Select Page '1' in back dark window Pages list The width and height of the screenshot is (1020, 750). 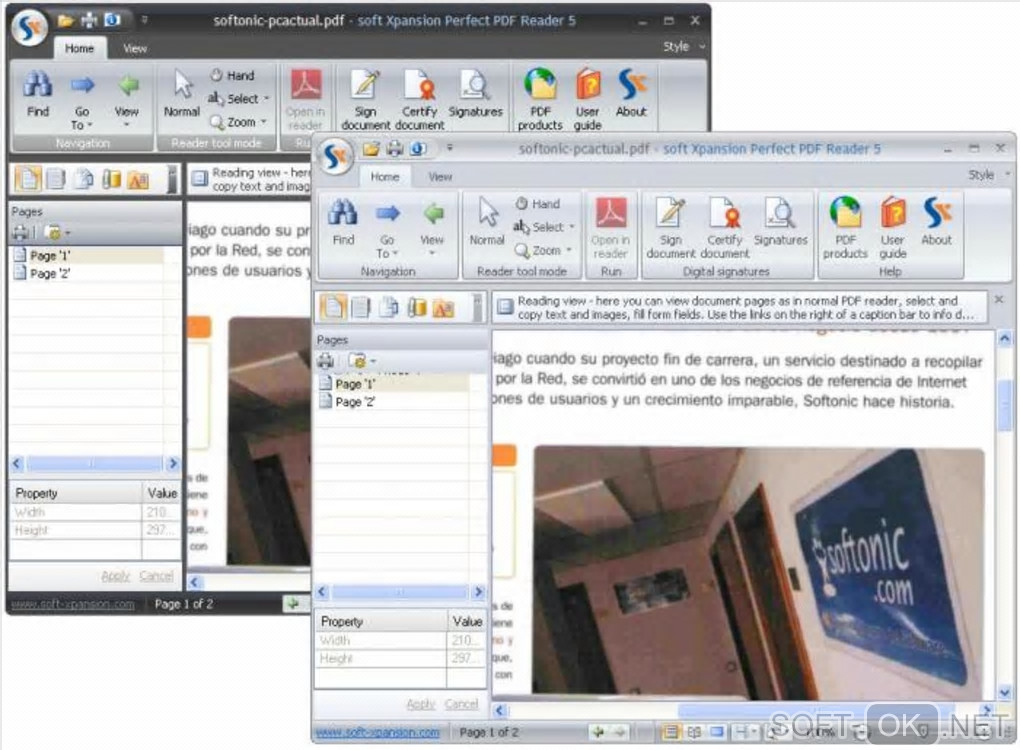click(x=88, y=256)
